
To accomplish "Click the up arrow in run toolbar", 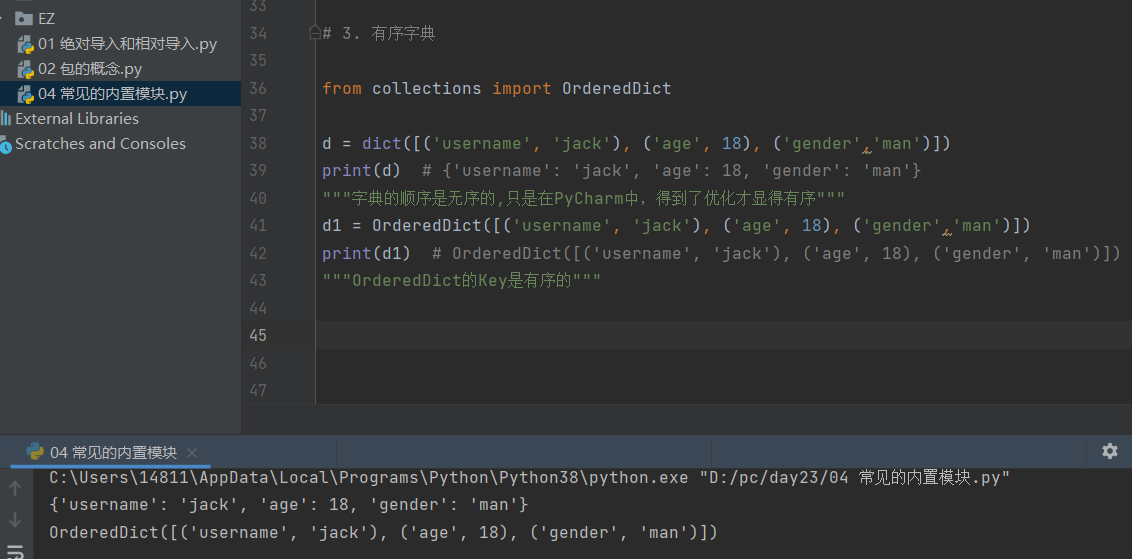I will [x=14, y=489].
